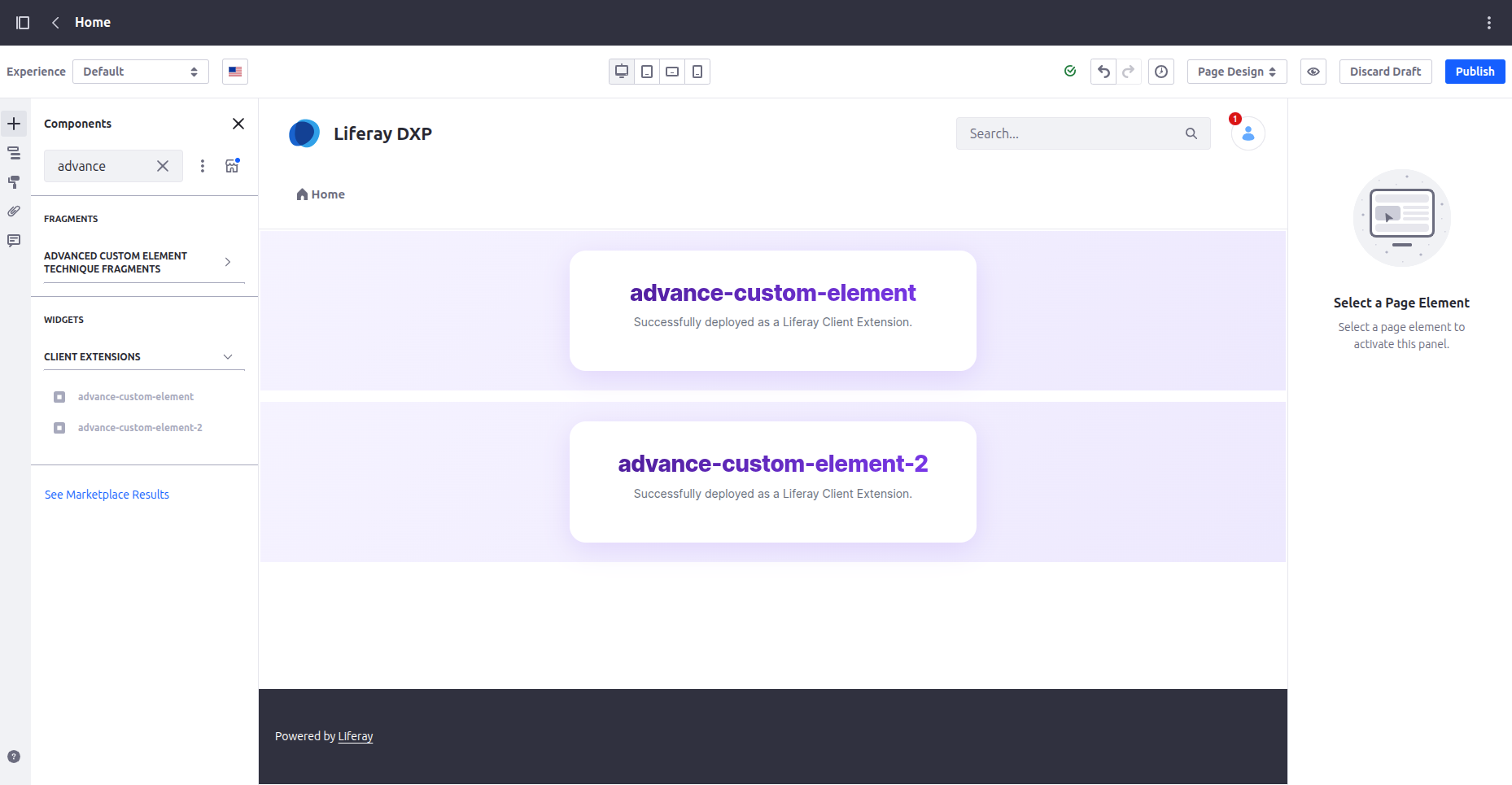
Task: Toggle page preview eye icon
Action: (x=1313, y=72)
